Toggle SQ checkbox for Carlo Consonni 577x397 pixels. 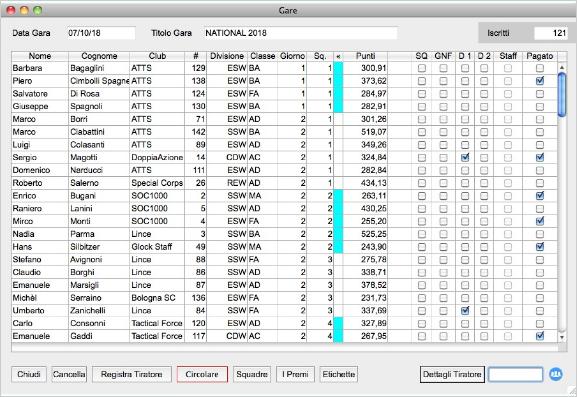(422, 323)
